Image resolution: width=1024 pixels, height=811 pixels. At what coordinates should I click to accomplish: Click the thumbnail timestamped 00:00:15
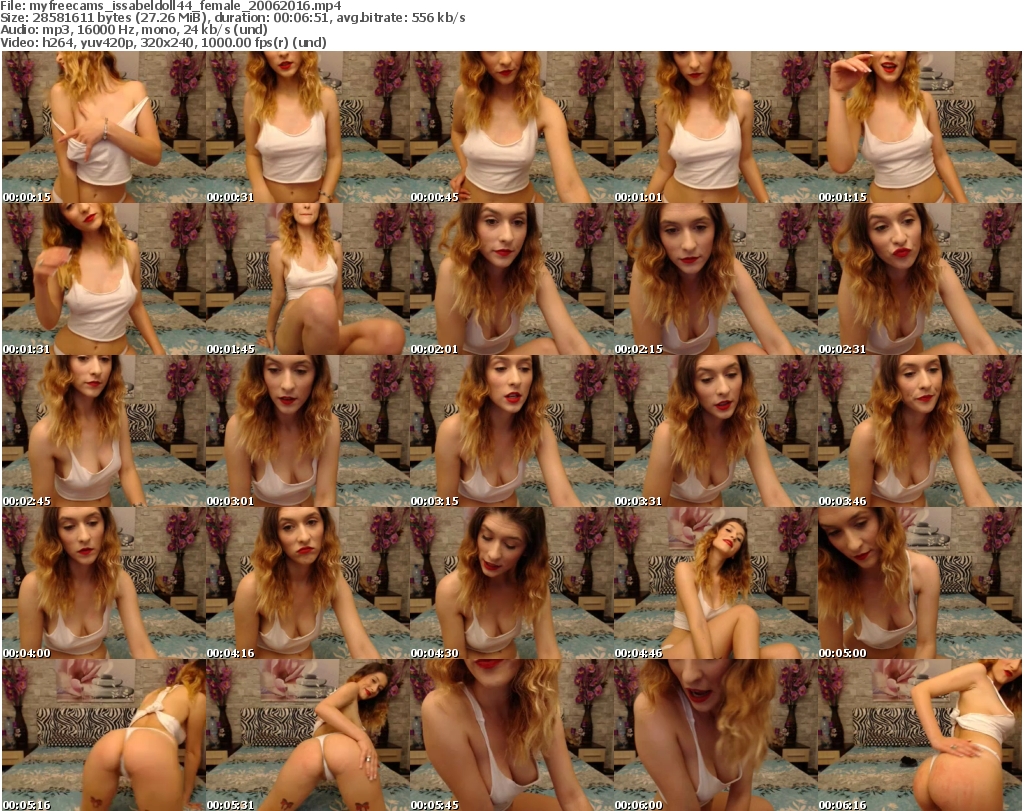(103, 127)
